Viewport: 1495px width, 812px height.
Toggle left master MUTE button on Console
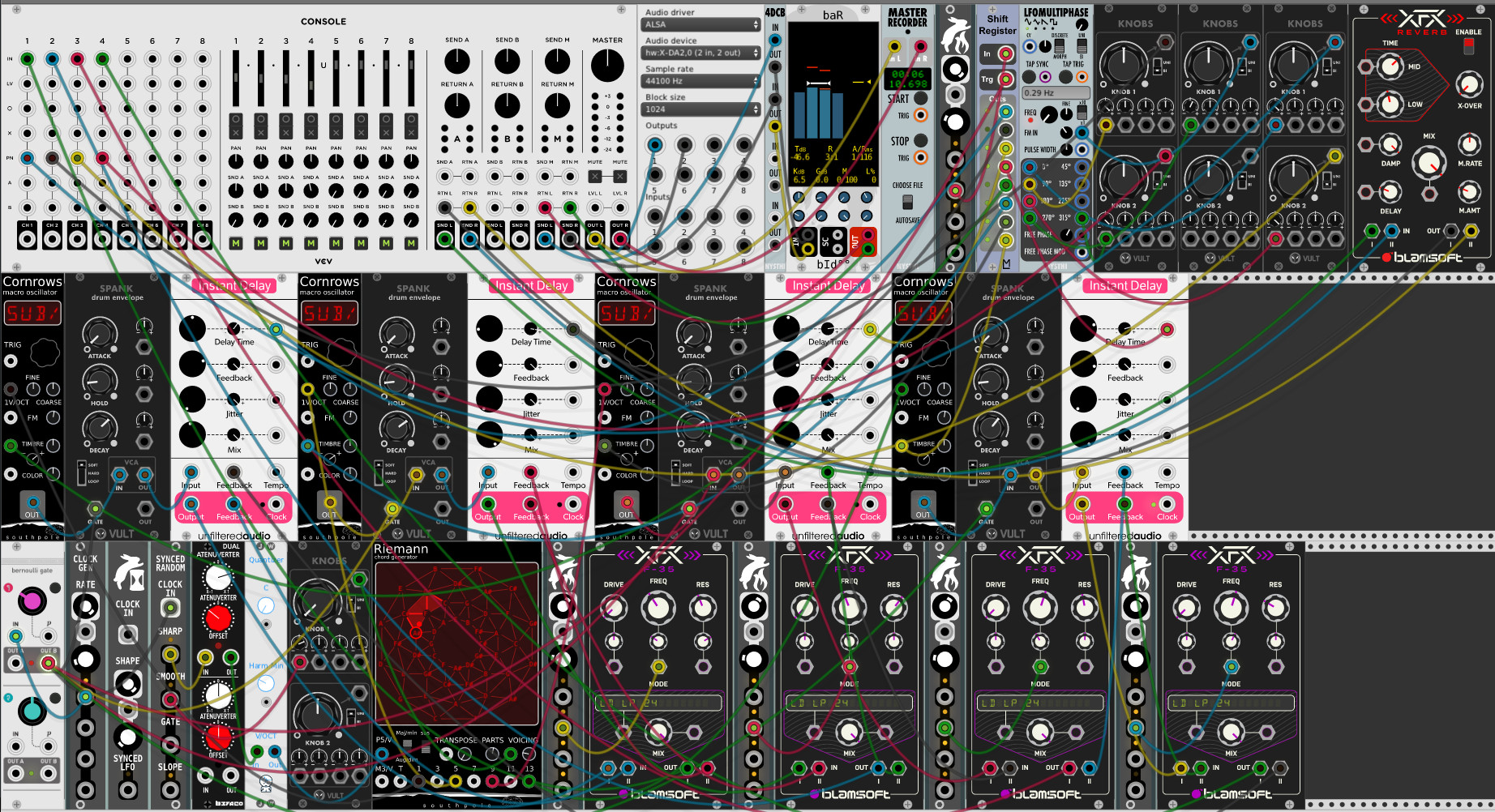595,176
